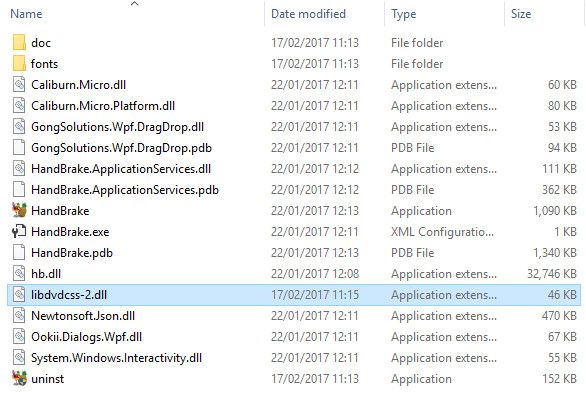Click the 362 KB size of ApplicationServices.pdb
The width and height of the screenshot is (586, 395).
pyautogui.click(x=559, y=190)
